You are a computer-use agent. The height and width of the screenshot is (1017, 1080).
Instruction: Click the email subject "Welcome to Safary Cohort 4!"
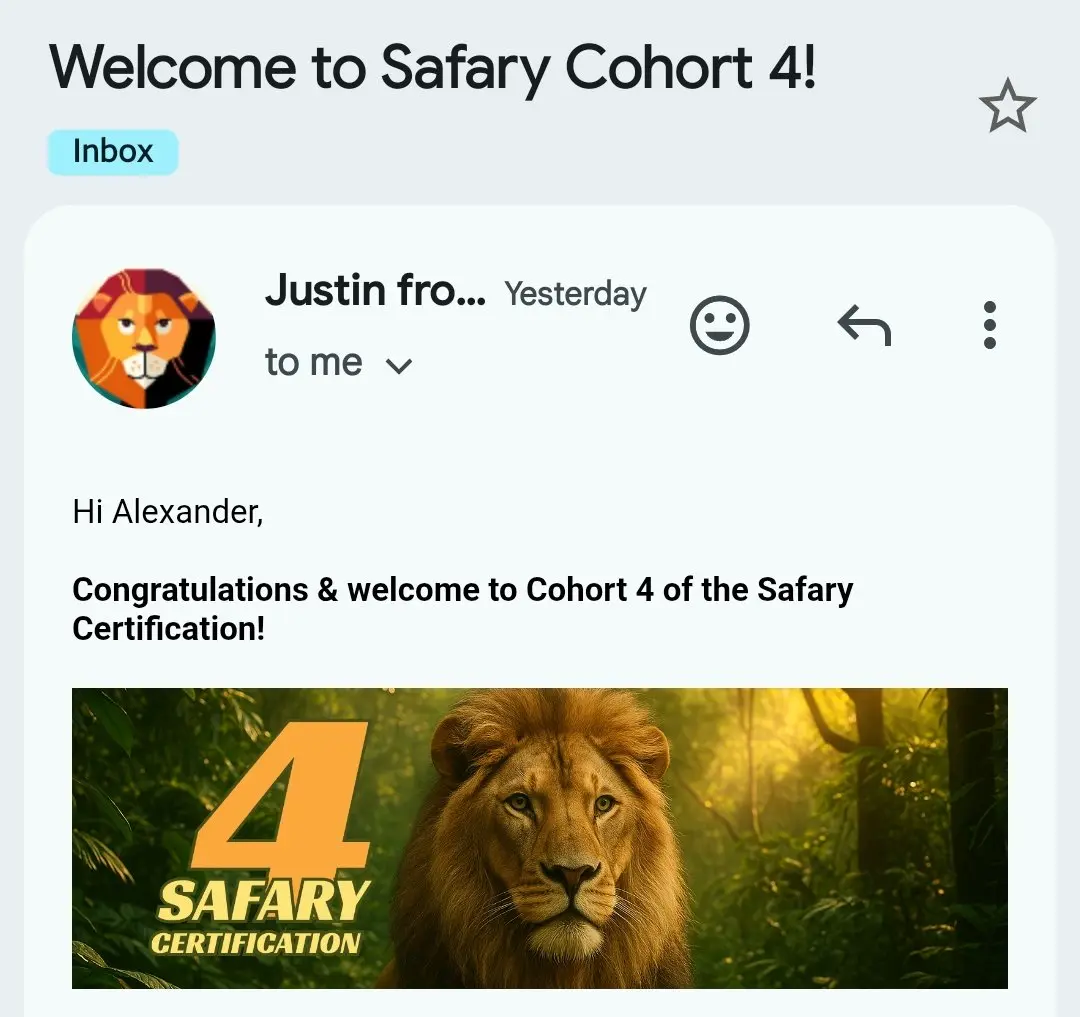pyautogui.click(x=432, y=68)
